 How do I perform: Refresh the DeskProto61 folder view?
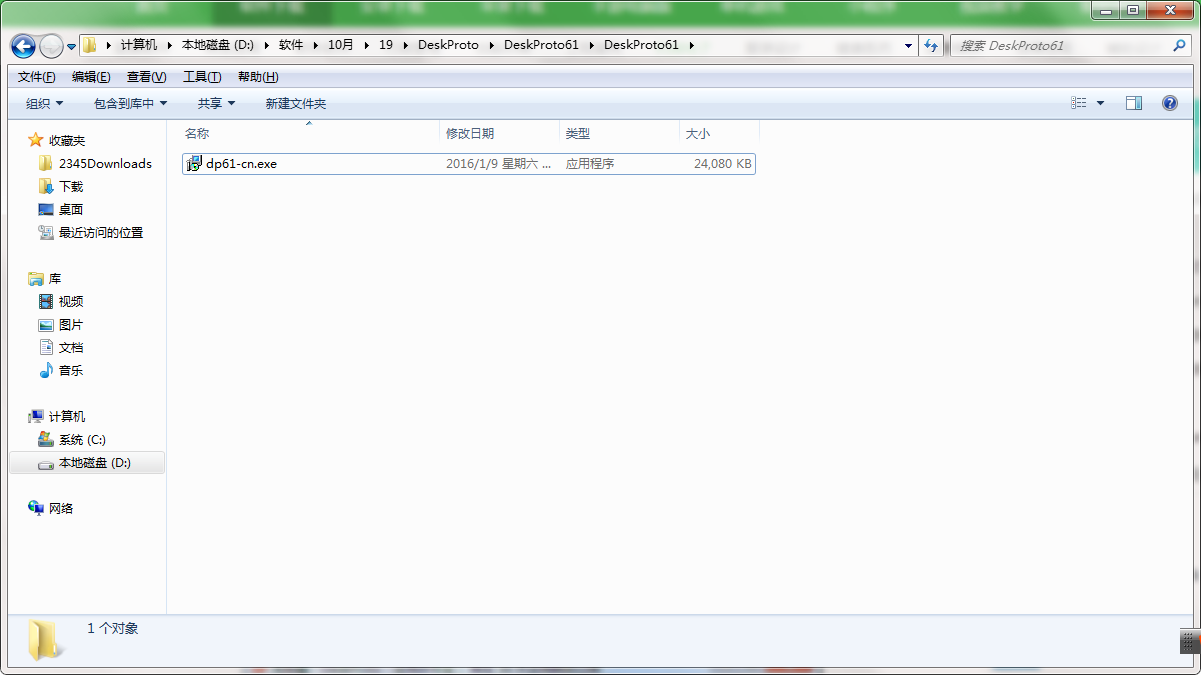click(931, 45)
